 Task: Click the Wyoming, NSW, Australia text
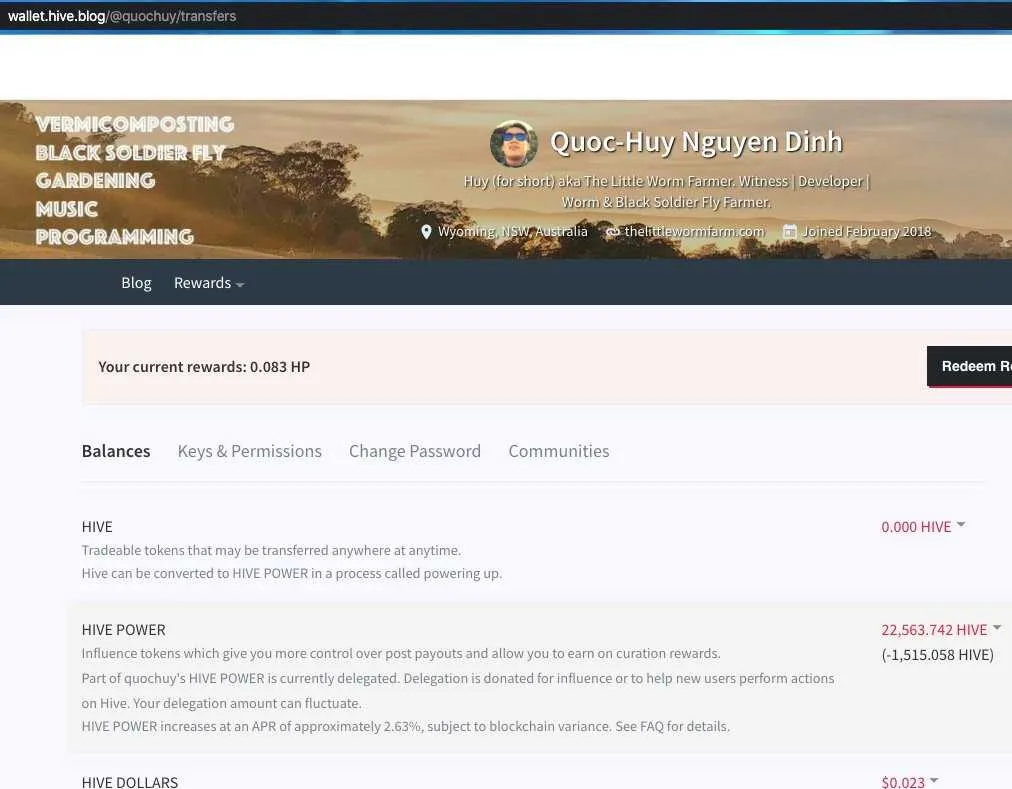coord(512,232)
